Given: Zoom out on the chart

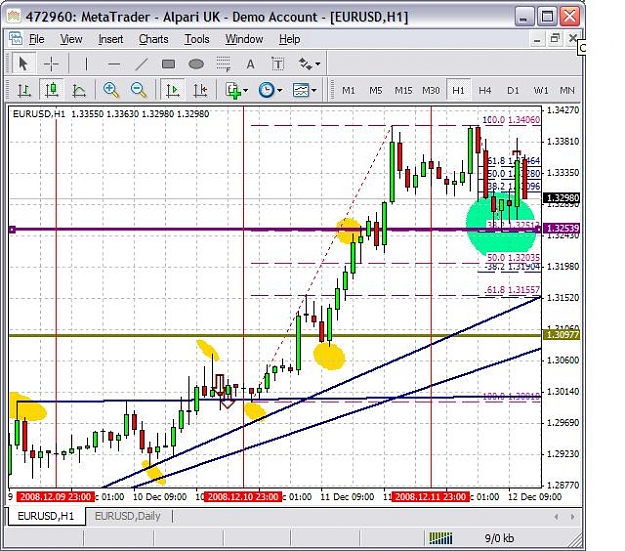Looking at the screenshot, I should click(138, 90).
